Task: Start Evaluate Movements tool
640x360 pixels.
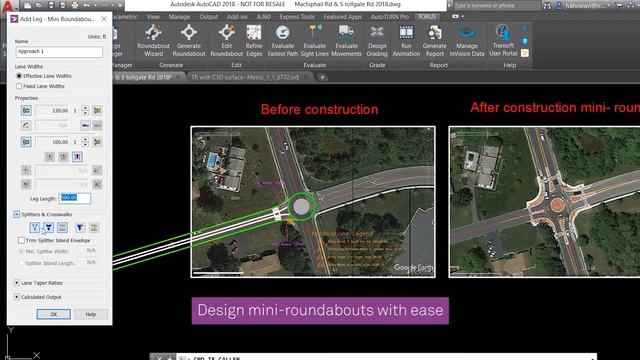Action: (346, 40)
